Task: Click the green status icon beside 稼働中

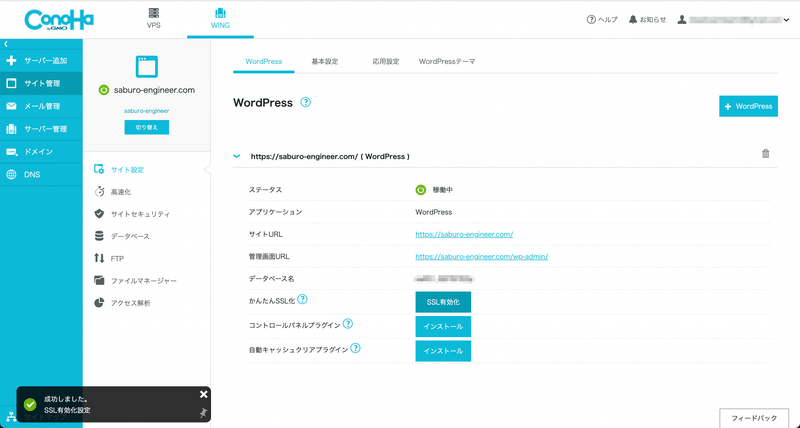Action: click(x=420, y=190)
